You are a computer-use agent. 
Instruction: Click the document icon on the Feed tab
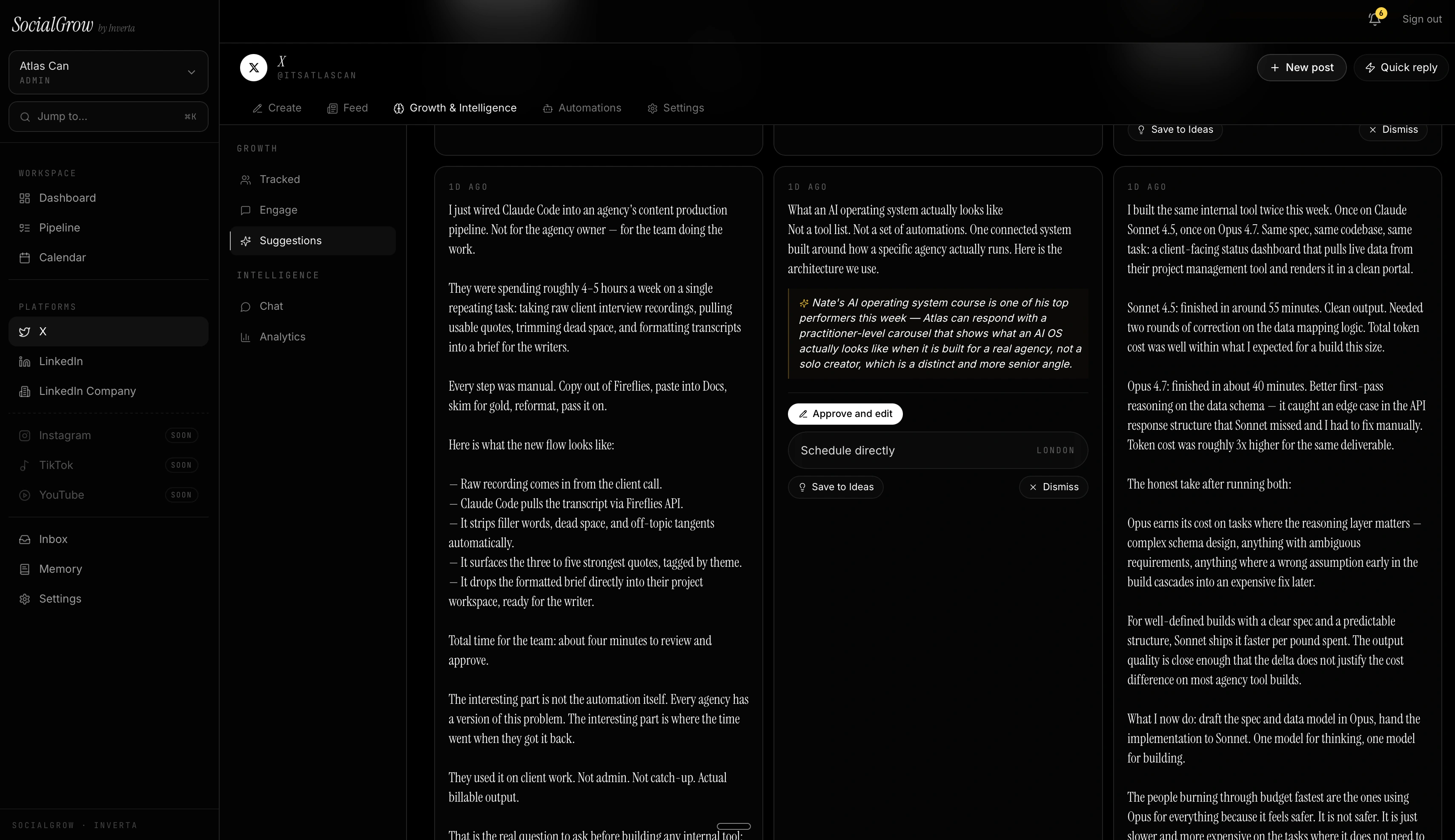332,109
